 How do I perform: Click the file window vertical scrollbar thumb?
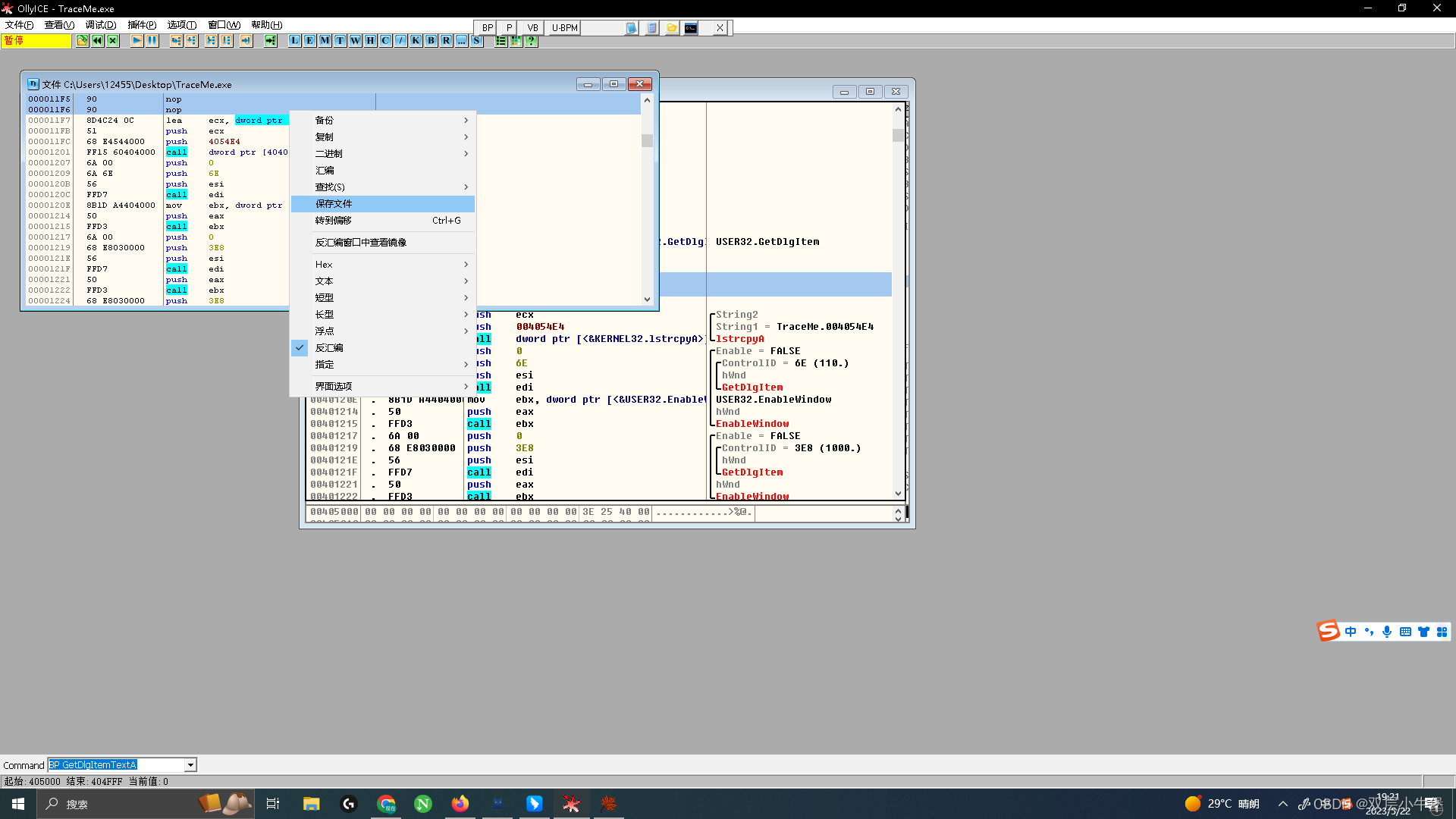coord(647,140)
